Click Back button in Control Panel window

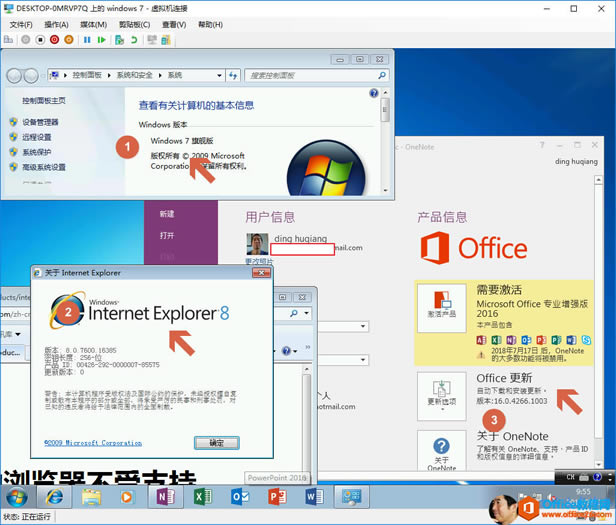15,75
